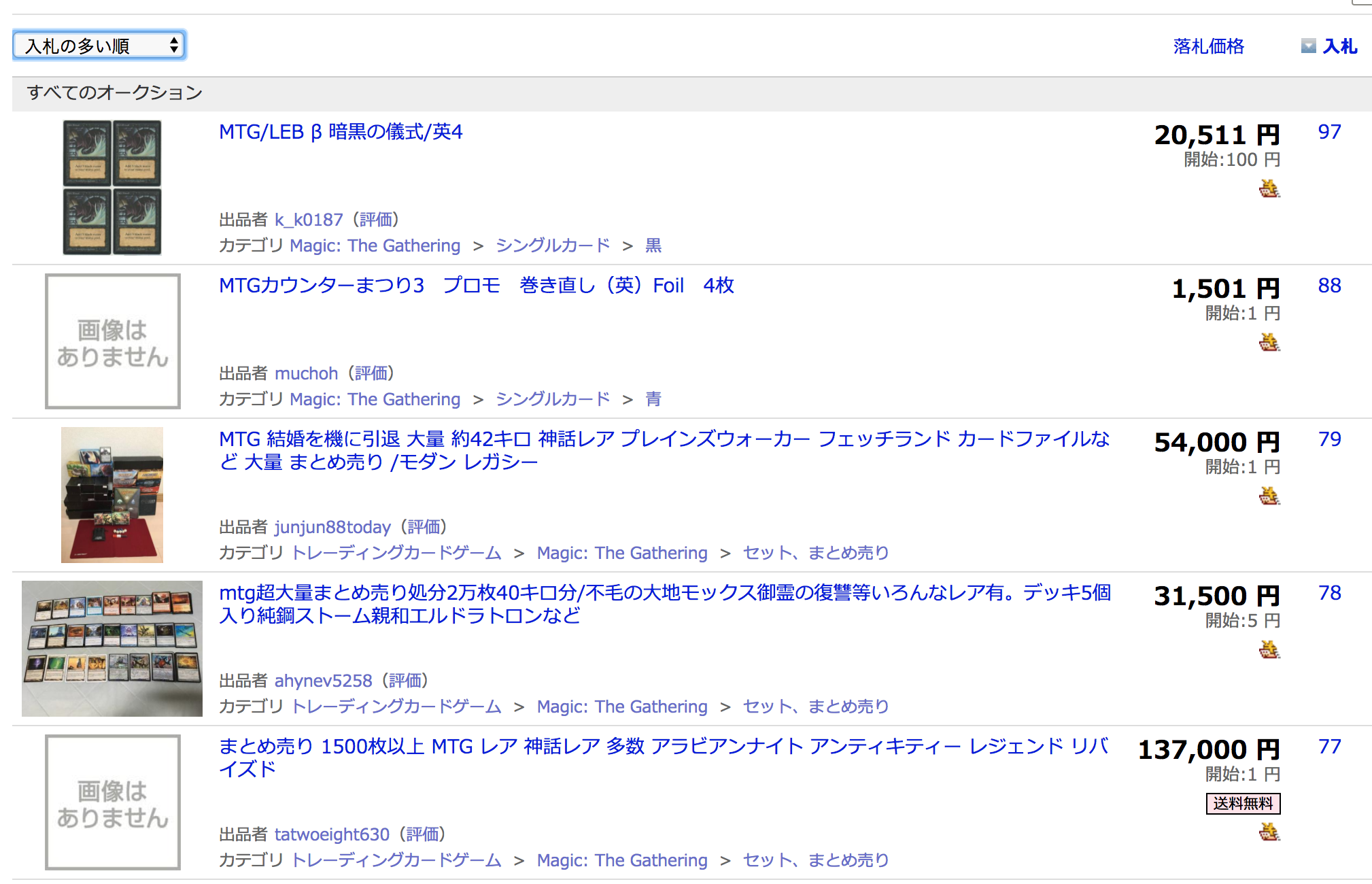Click the price 20,511 円
Viewport: 1372px width, 884px height.
[x=1217, y=135]
